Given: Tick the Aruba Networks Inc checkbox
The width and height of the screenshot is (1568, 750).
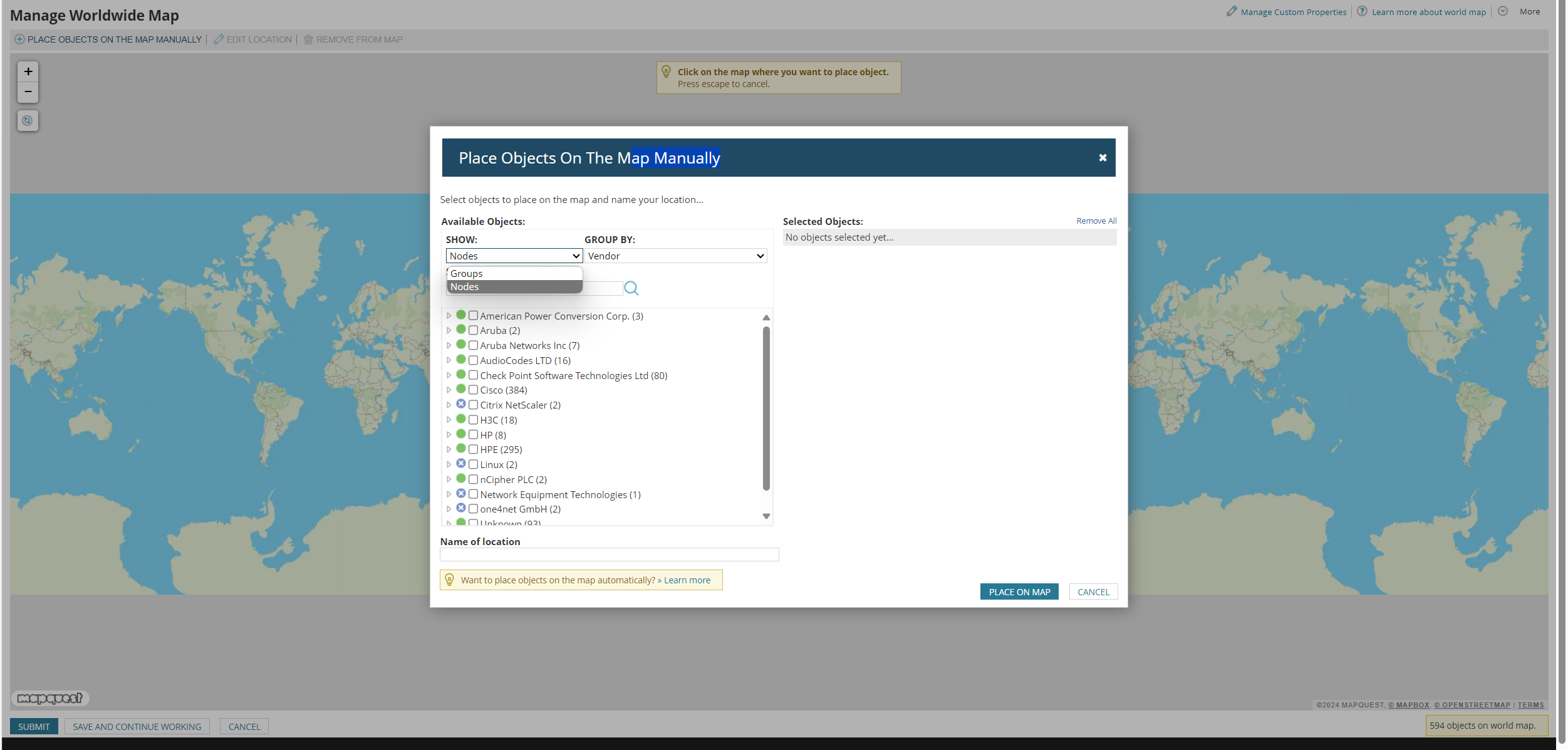Looking at the screenshot, I should (474, 345).
